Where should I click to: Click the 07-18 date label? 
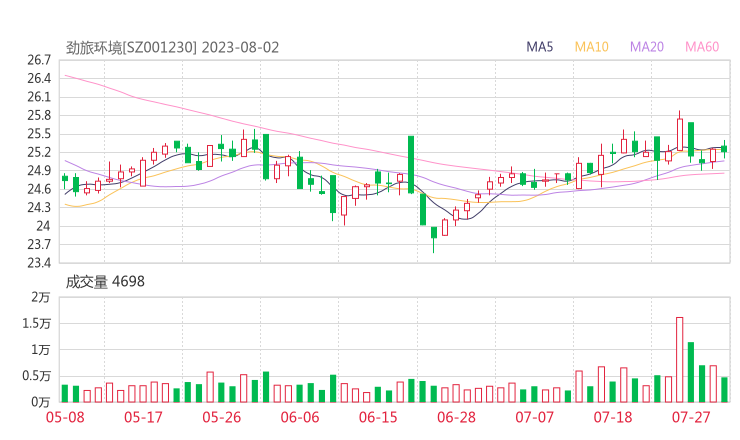pyautogui.click(x=613, y=417)
